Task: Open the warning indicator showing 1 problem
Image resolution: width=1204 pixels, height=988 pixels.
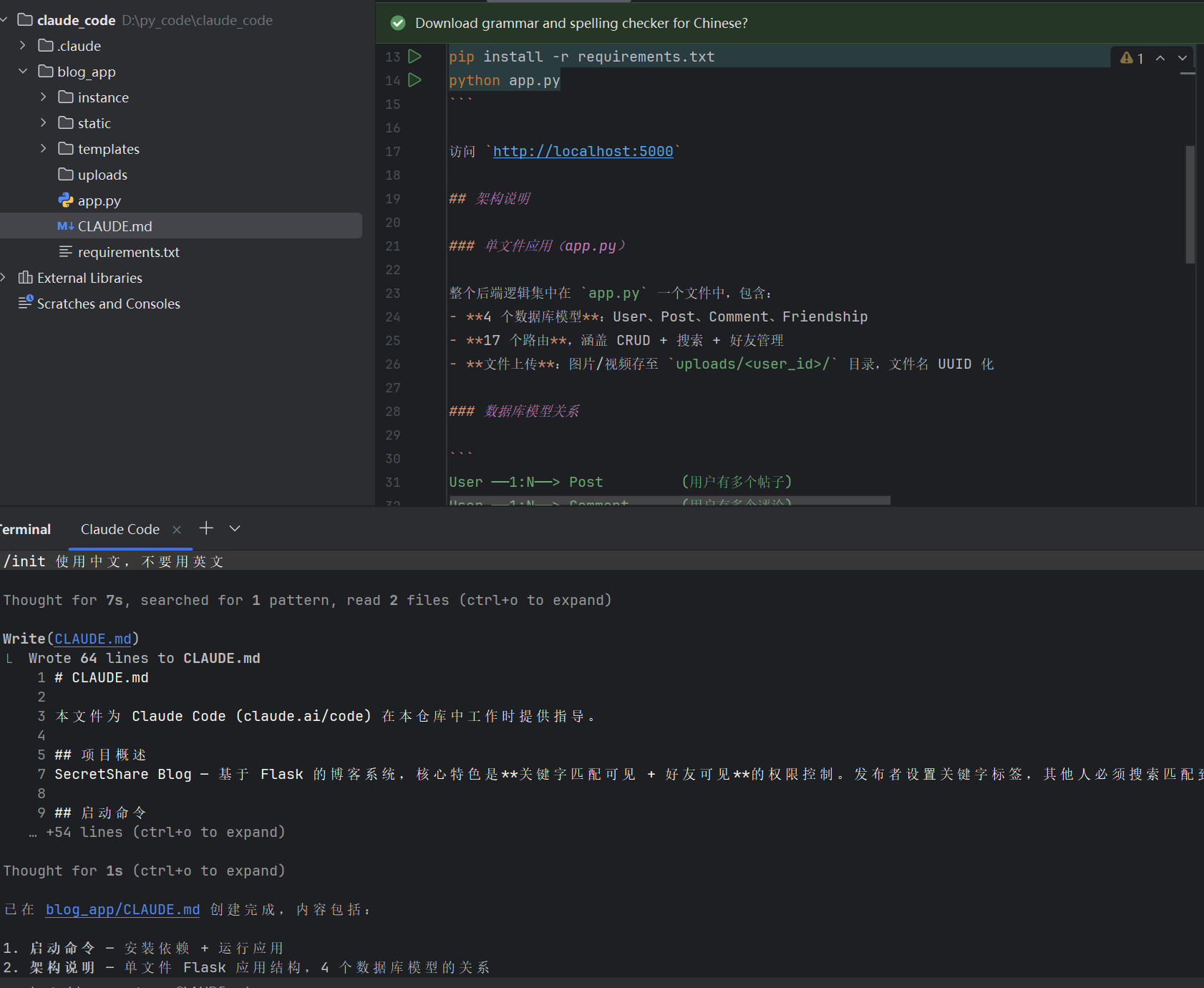Action: click(x=1132, y=58)
